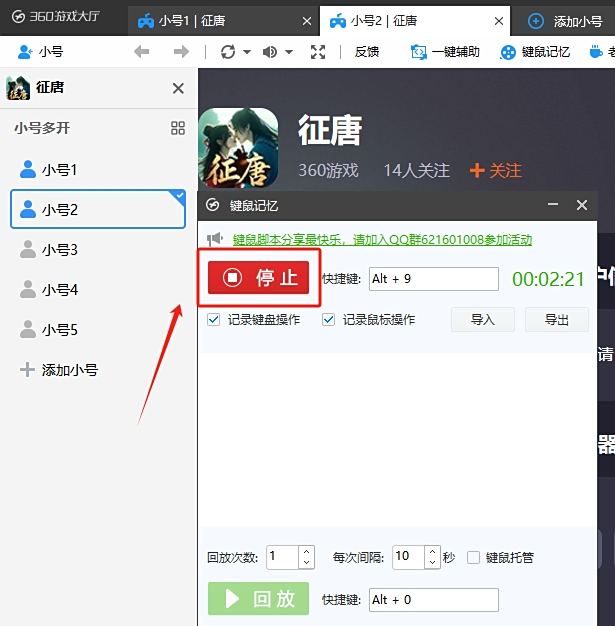Click the 导出 export button
The height and width of the screenshot is (626, 615).
coord(556,320)
